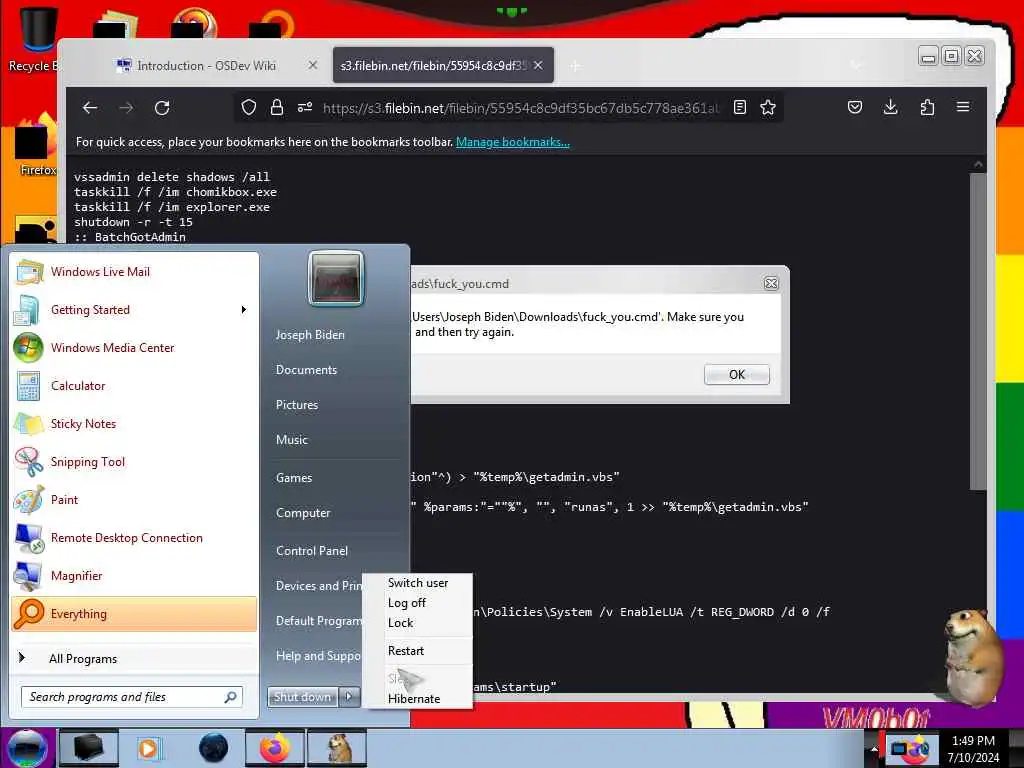Click the Firefox taskbar icon
This screenshot has height=768, width=1024.
tap(275, 748)
